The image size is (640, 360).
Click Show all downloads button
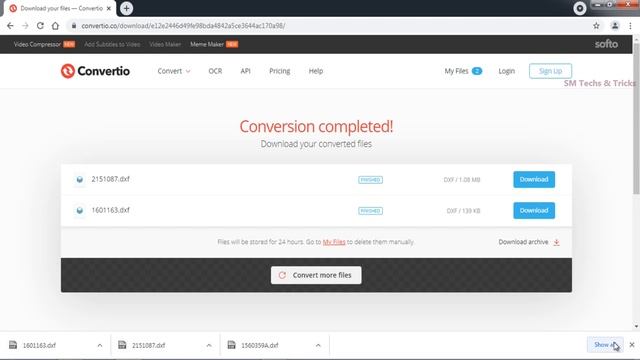point(605,345)
